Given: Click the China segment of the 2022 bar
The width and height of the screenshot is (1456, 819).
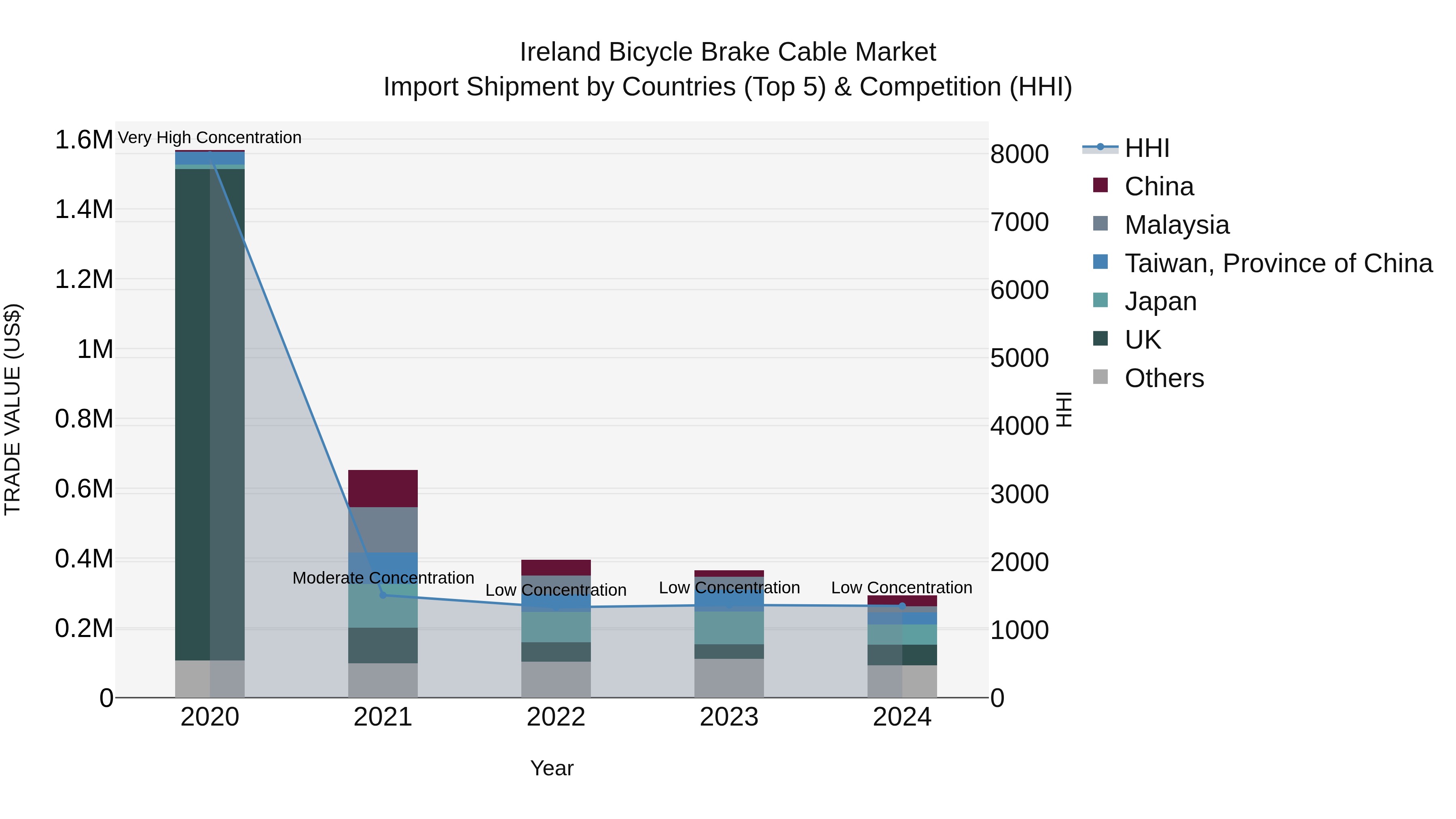Looking at the screenshot, I should pos(556,567).
